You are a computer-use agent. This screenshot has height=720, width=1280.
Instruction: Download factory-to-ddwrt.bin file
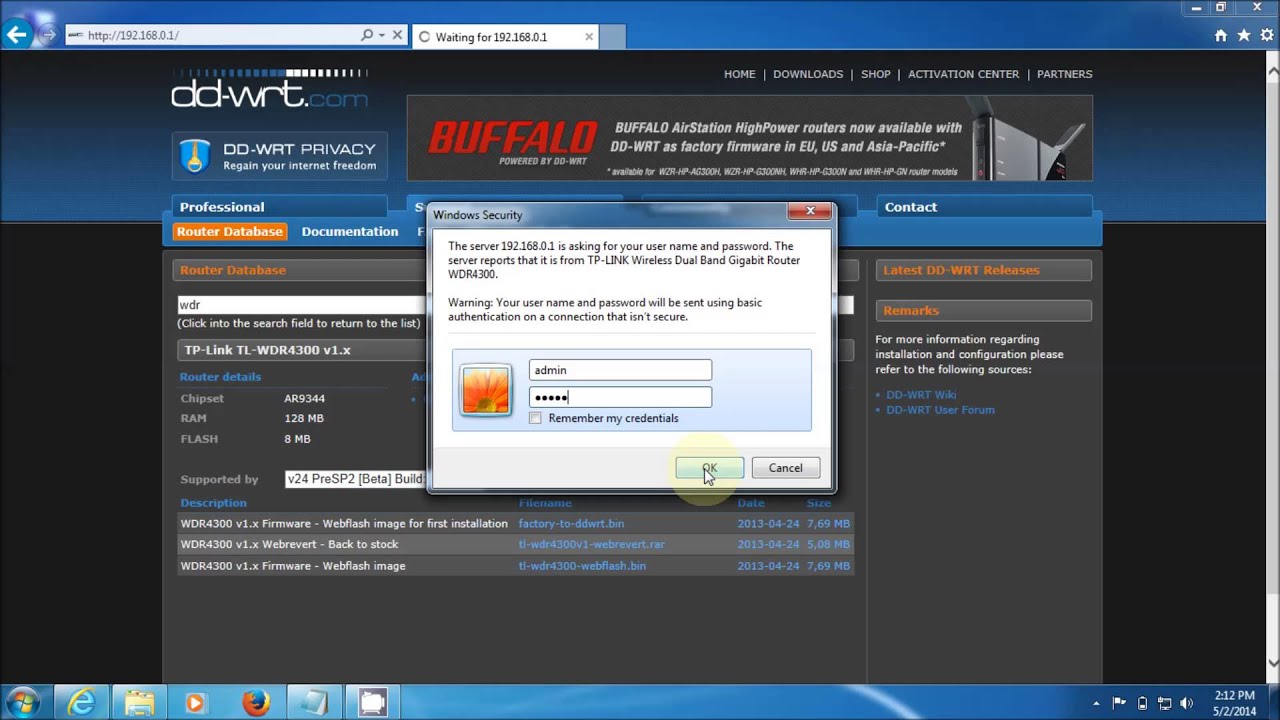click(571, 523)
